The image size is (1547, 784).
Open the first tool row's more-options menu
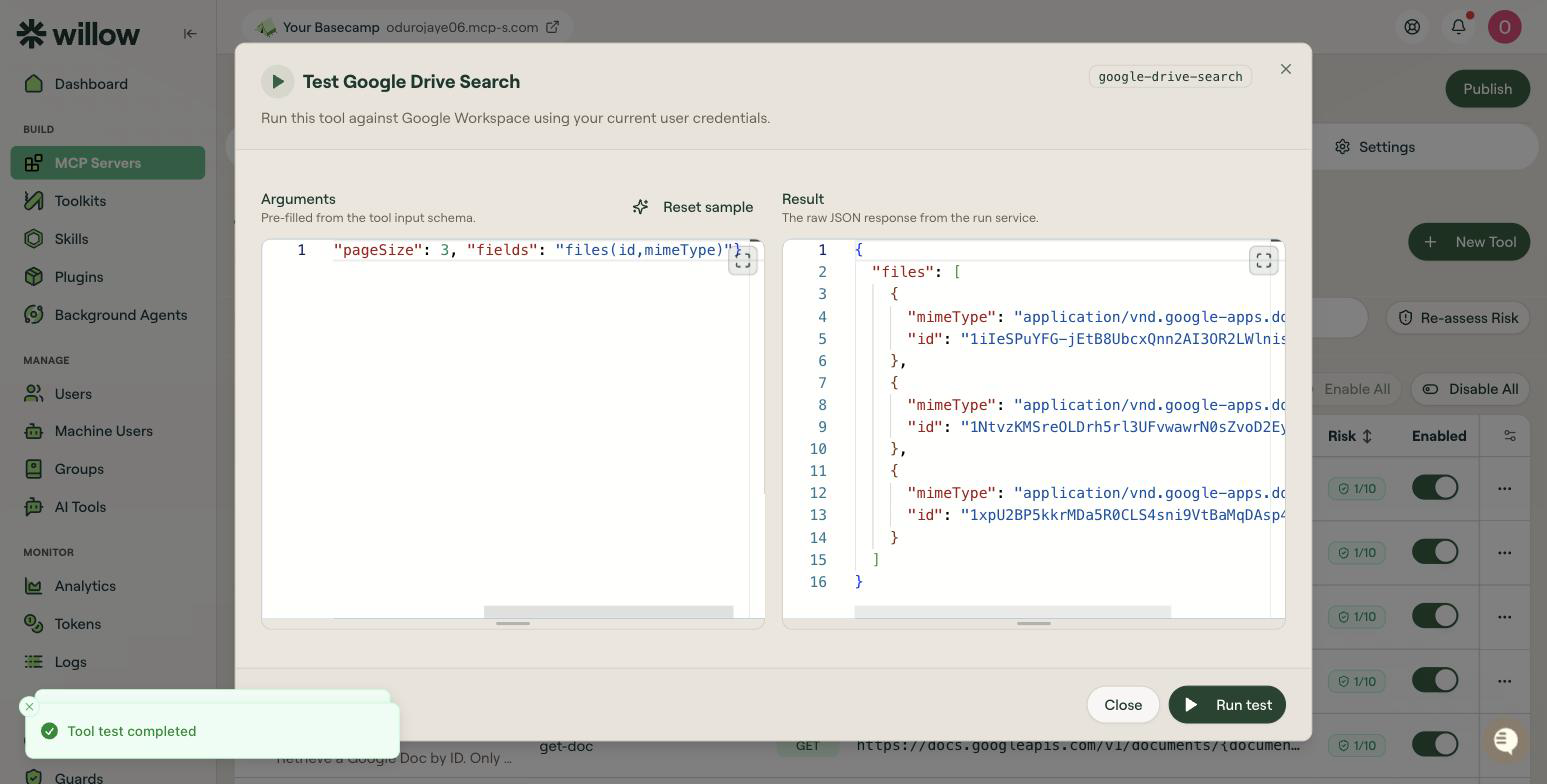tap(1504, 489)
